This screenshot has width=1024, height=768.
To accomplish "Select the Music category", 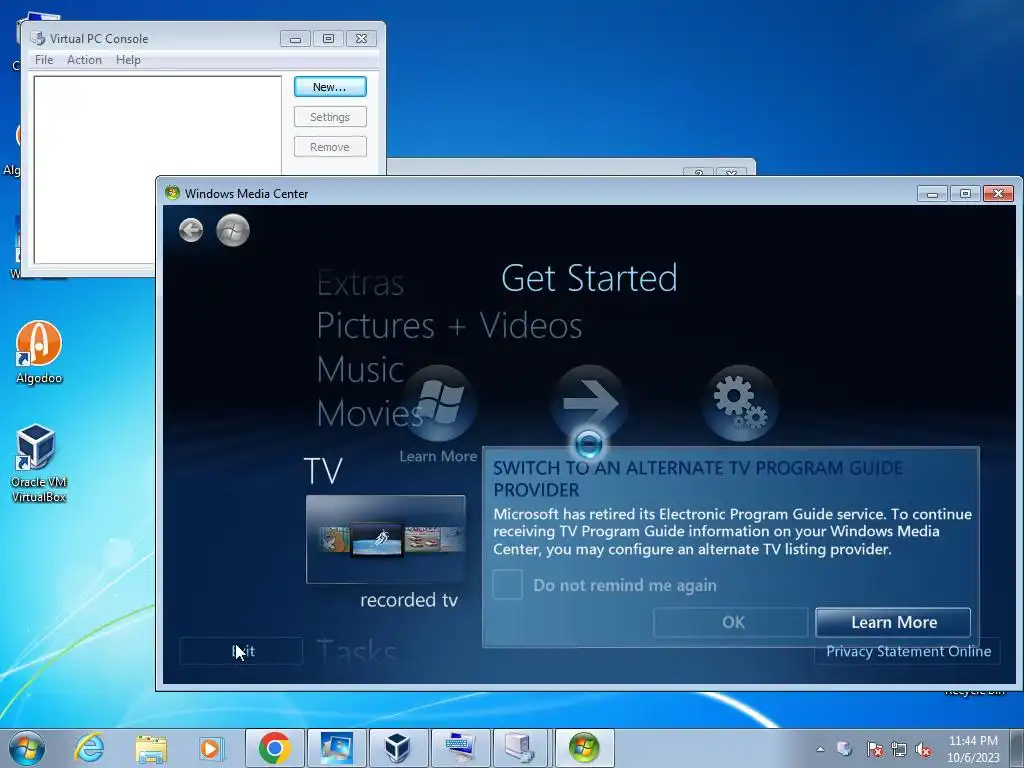I will click(360, 370).
